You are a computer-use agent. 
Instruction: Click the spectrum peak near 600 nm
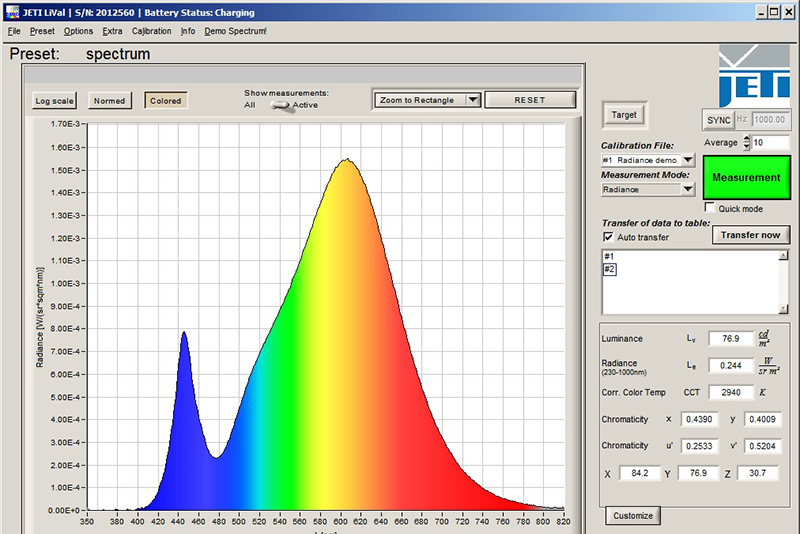click(x=346, y=160)
